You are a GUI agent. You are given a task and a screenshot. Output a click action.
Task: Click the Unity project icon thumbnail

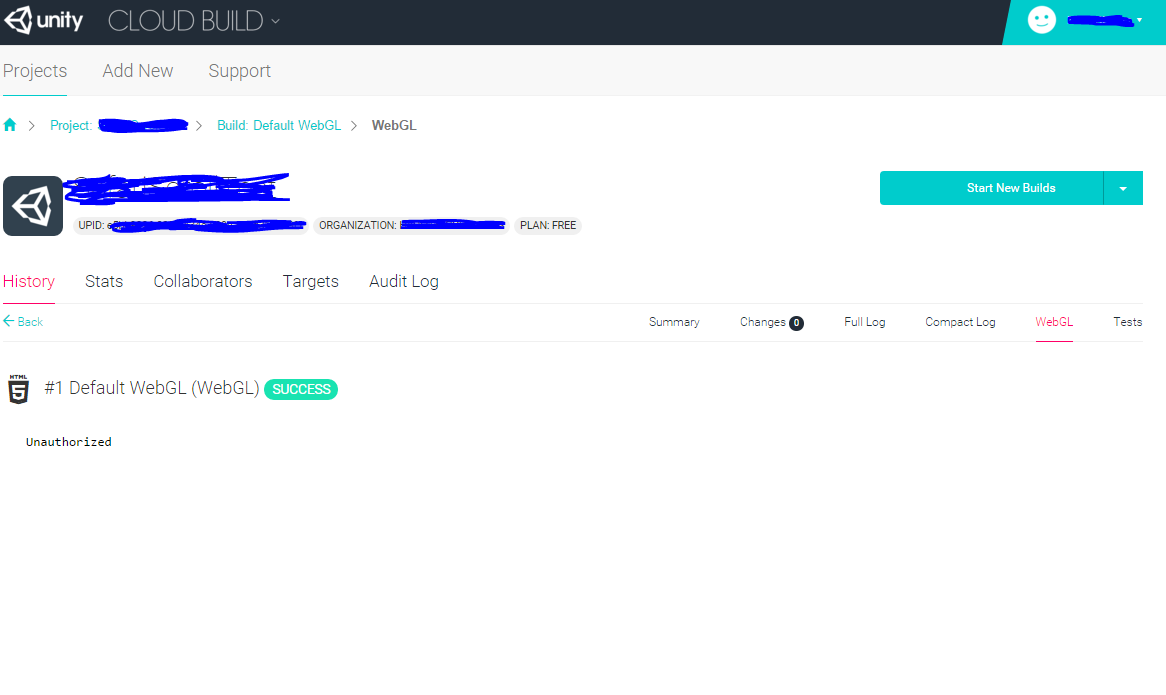click(x=33, y=206)
